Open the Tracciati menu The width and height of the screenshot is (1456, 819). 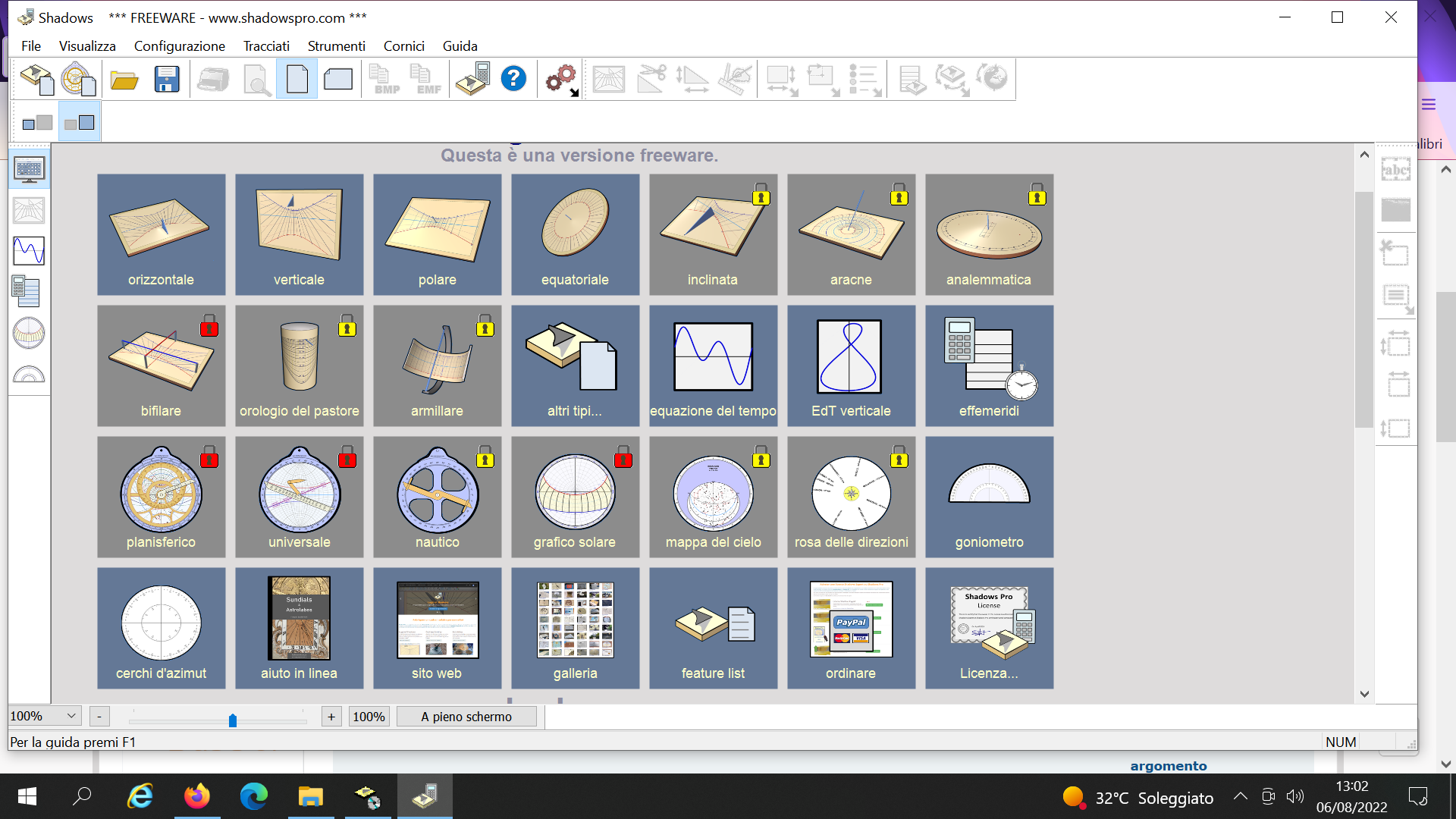pyautogui.click(x=266, y=46)
